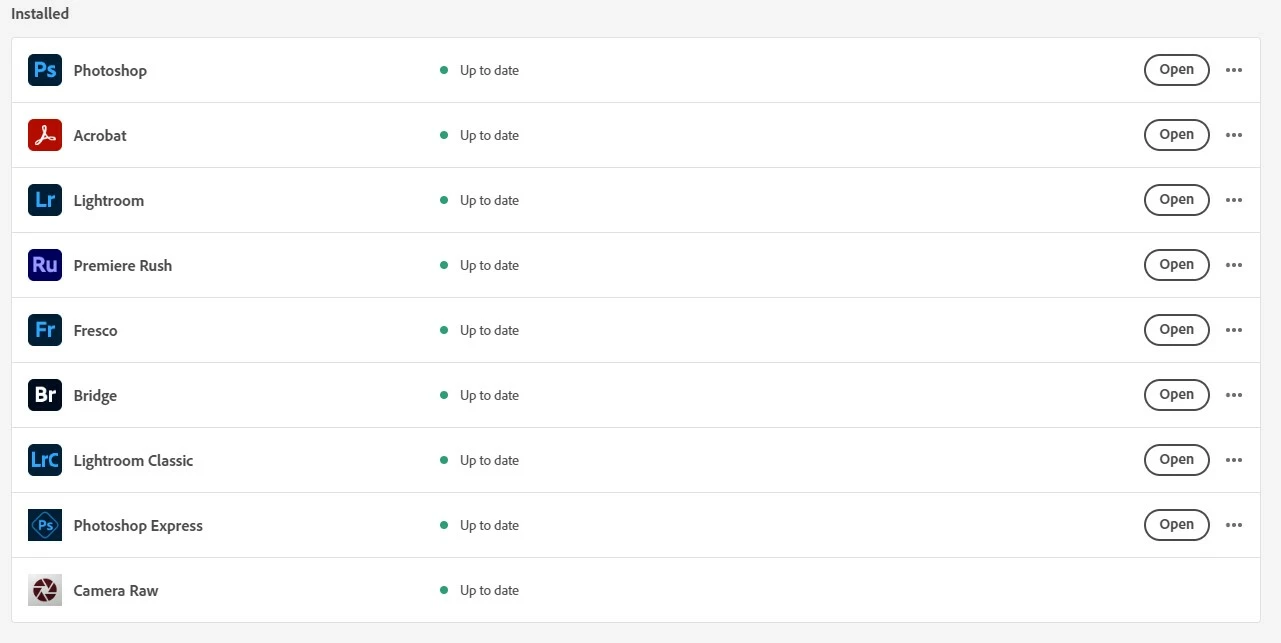Select the Lightroom Classic LrC icon
Image resolution: width=1281 pixels, height=643 pixels.
point(45,460)
